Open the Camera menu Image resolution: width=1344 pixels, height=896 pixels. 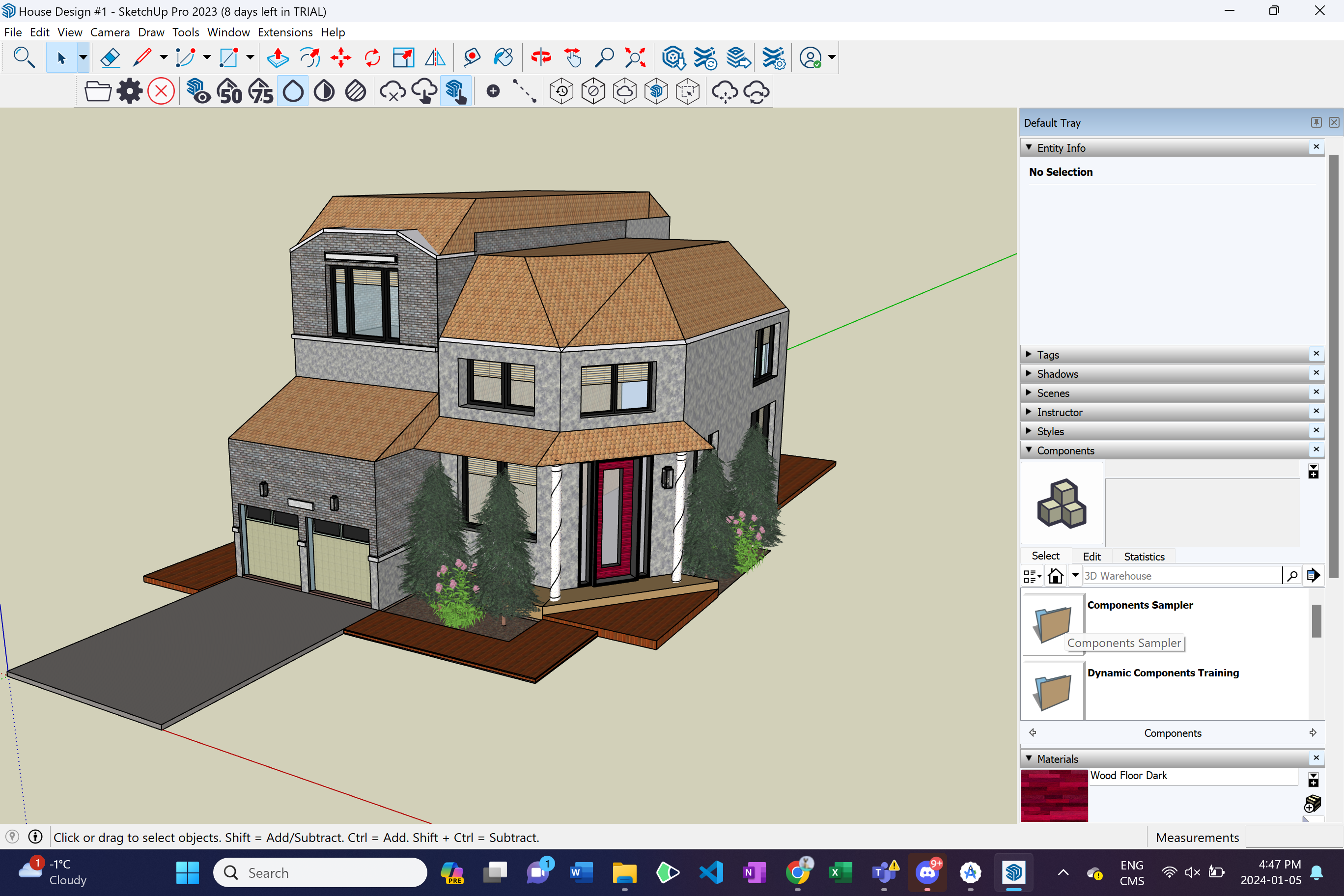(x=110, y=32)
